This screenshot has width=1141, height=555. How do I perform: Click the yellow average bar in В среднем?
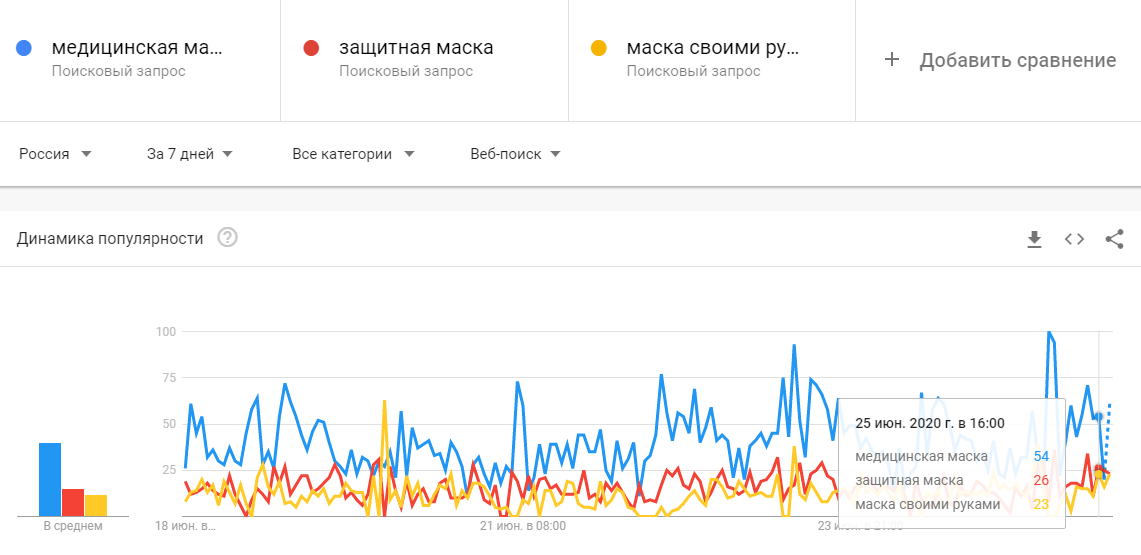point(96,505)
